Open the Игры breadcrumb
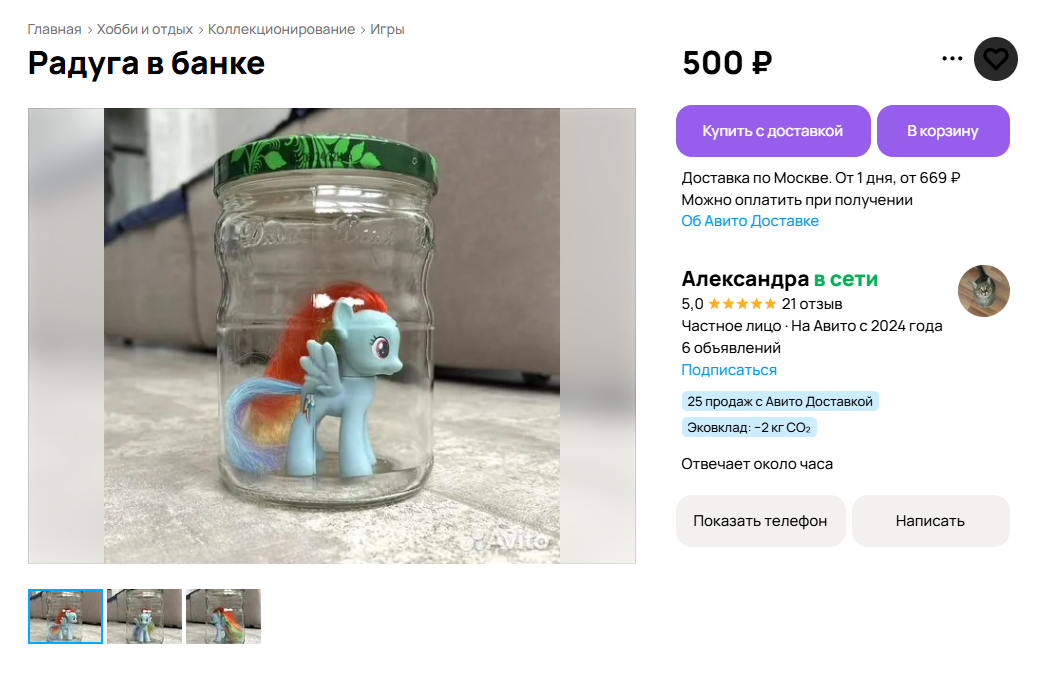1045x675 pixels. (387, 29)
